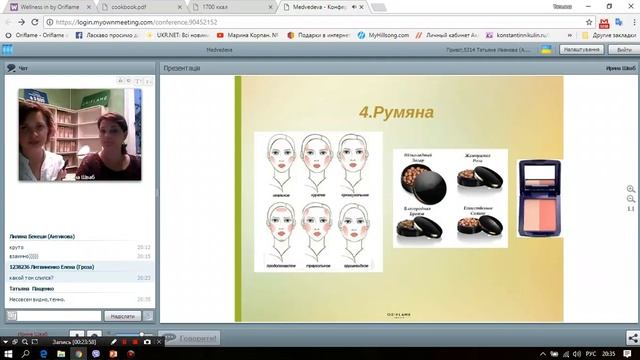Reload the page
This screenshot has height=360, width=640.
point(35,22)
